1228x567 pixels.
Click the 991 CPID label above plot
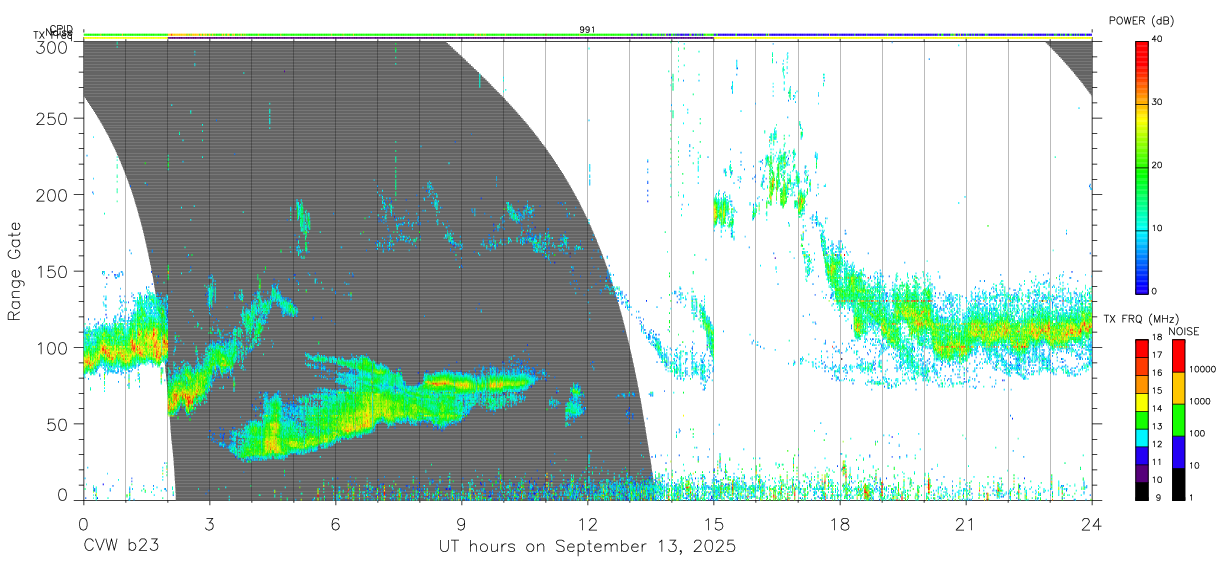click(x=587, y=29)
